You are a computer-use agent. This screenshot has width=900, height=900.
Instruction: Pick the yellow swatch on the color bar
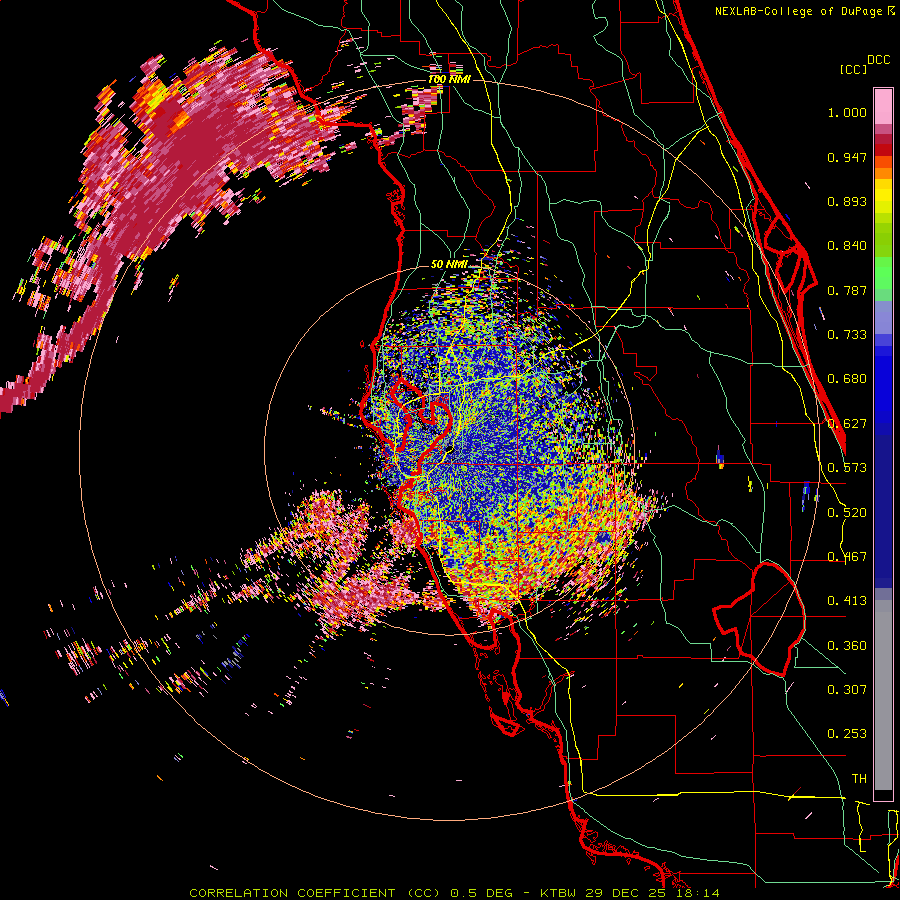pos(883,197)
